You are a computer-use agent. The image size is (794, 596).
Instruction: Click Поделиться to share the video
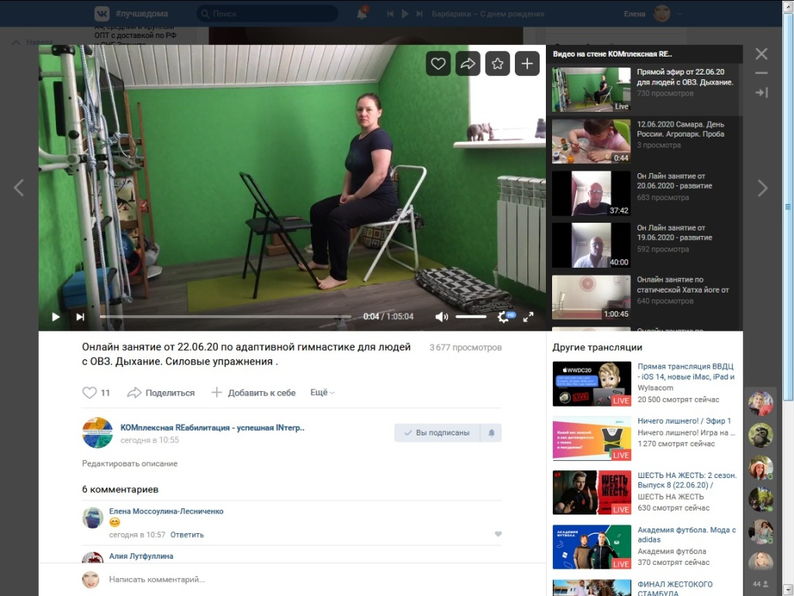click(x=162, y=393)
